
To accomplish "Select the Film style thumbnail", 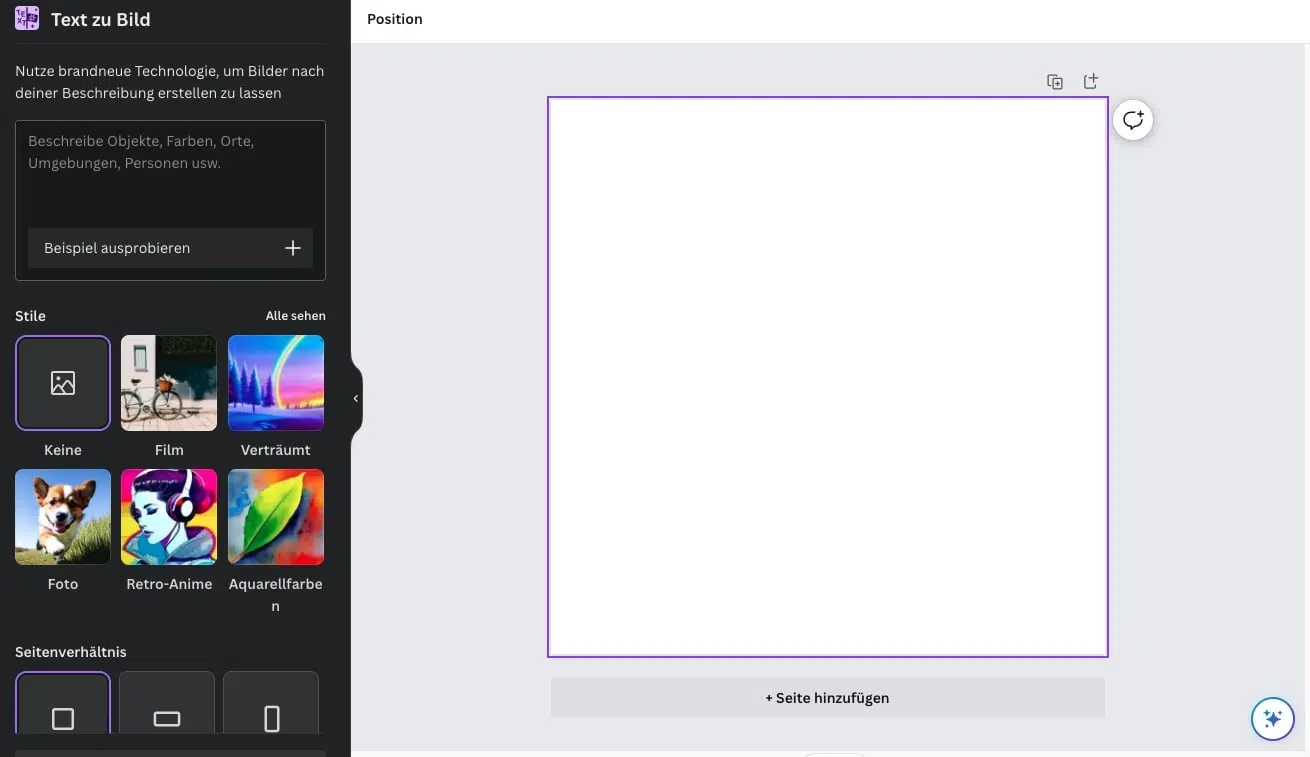I will click(168, 382).
